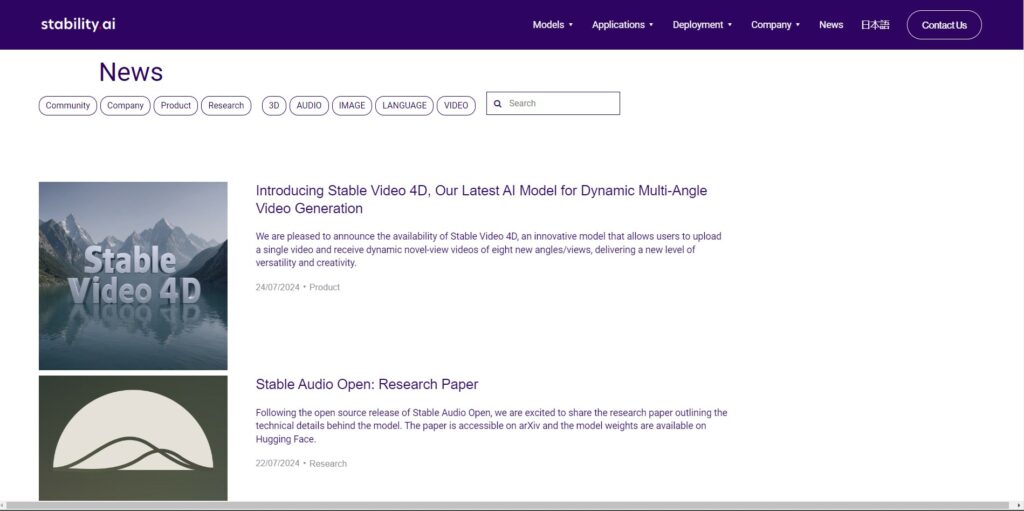This screenshot has width=1024, height=511.
Task: Click the Stable Video 4D summary paragraph
Action: [x=488, y=250]
